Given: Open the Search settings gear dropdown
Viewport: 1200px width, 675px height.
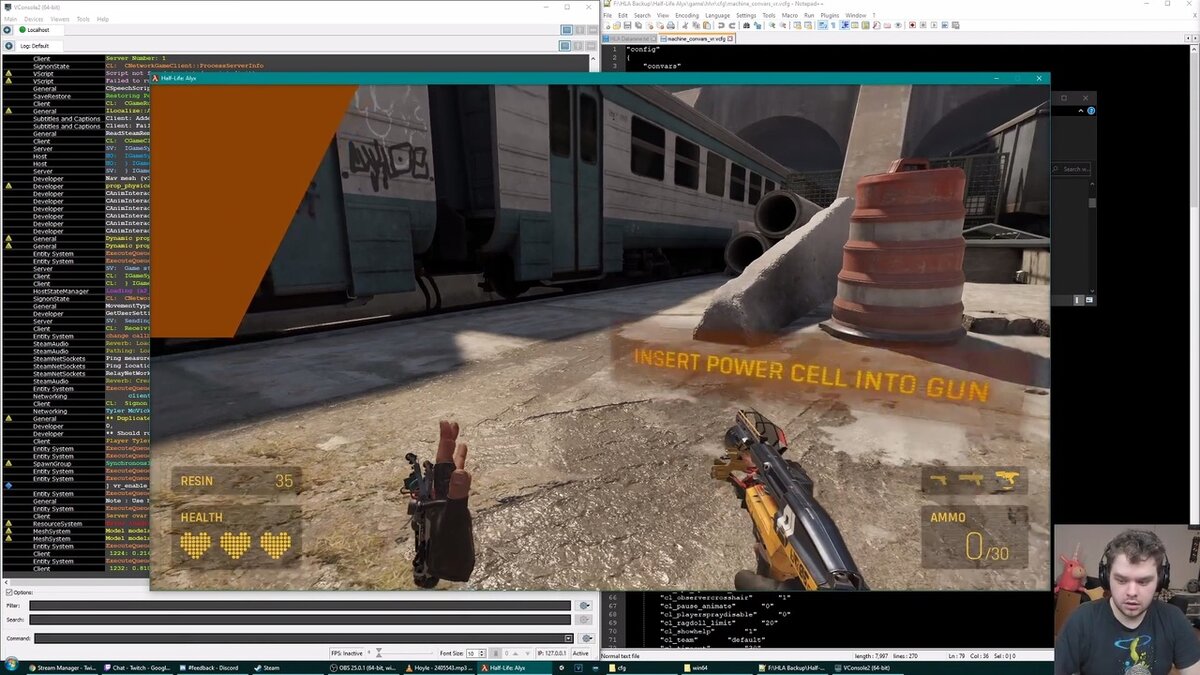Looking at the screenshot, I should pyautogui.click(x=585, y=620).
